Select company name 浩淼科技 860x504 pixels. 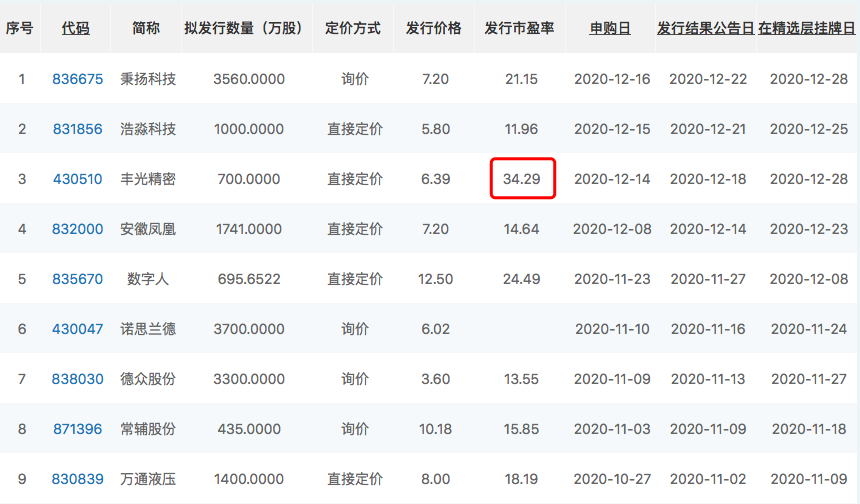tap(148, 129)
